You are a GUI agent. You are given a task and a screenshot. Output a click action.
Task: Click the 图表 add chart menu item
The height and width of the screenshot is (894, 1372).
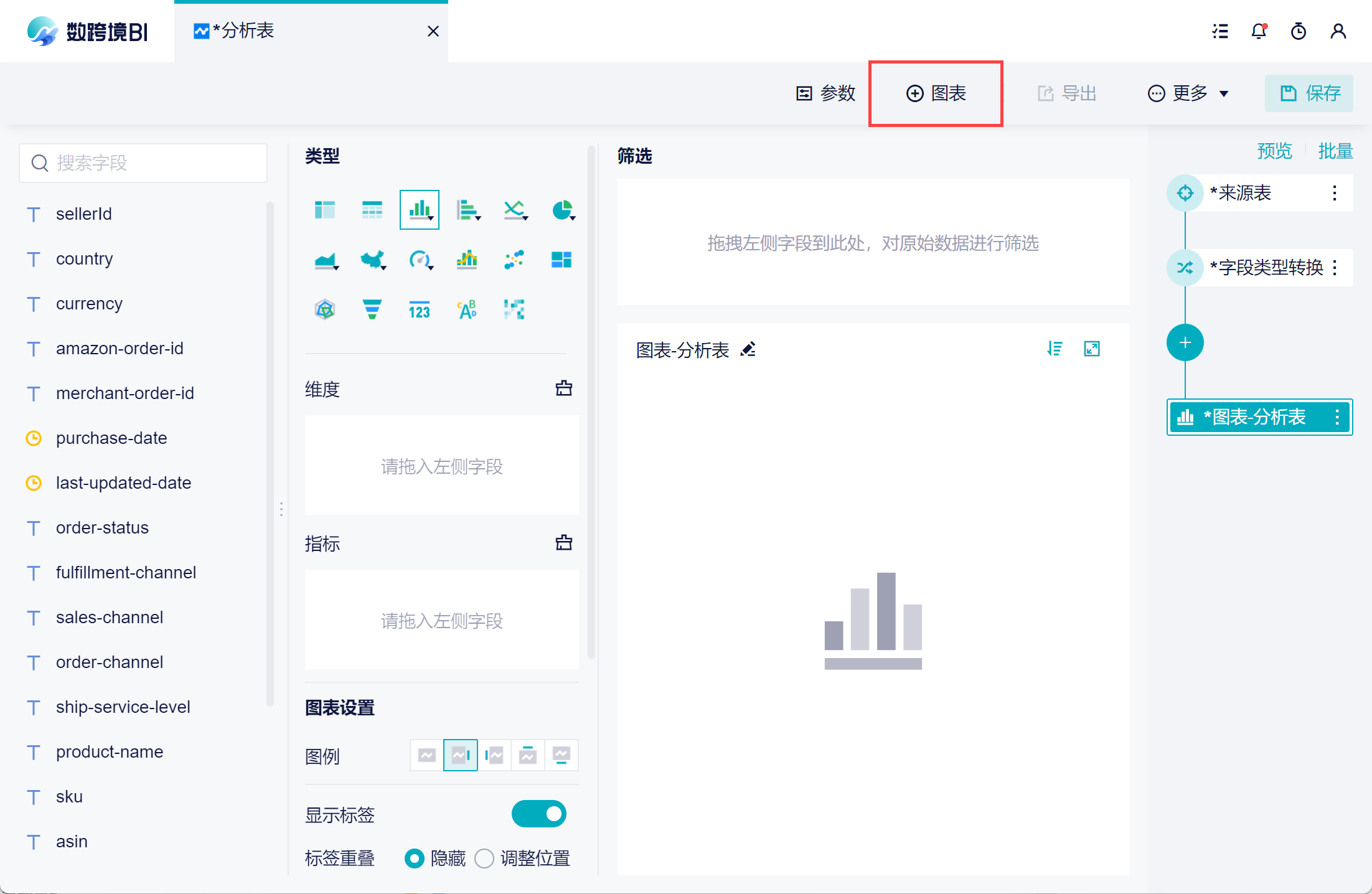936,93
